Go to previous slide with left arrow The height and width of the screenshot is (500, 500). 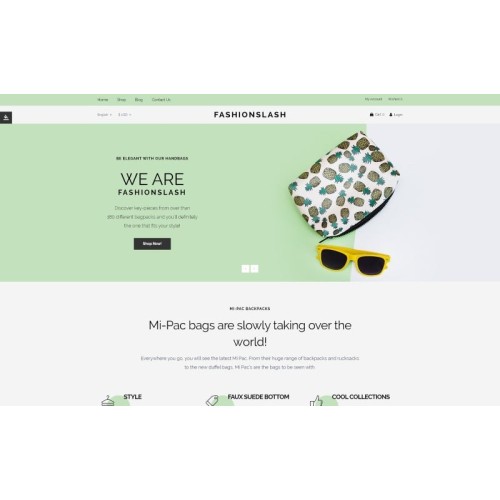tap(245, 269)
